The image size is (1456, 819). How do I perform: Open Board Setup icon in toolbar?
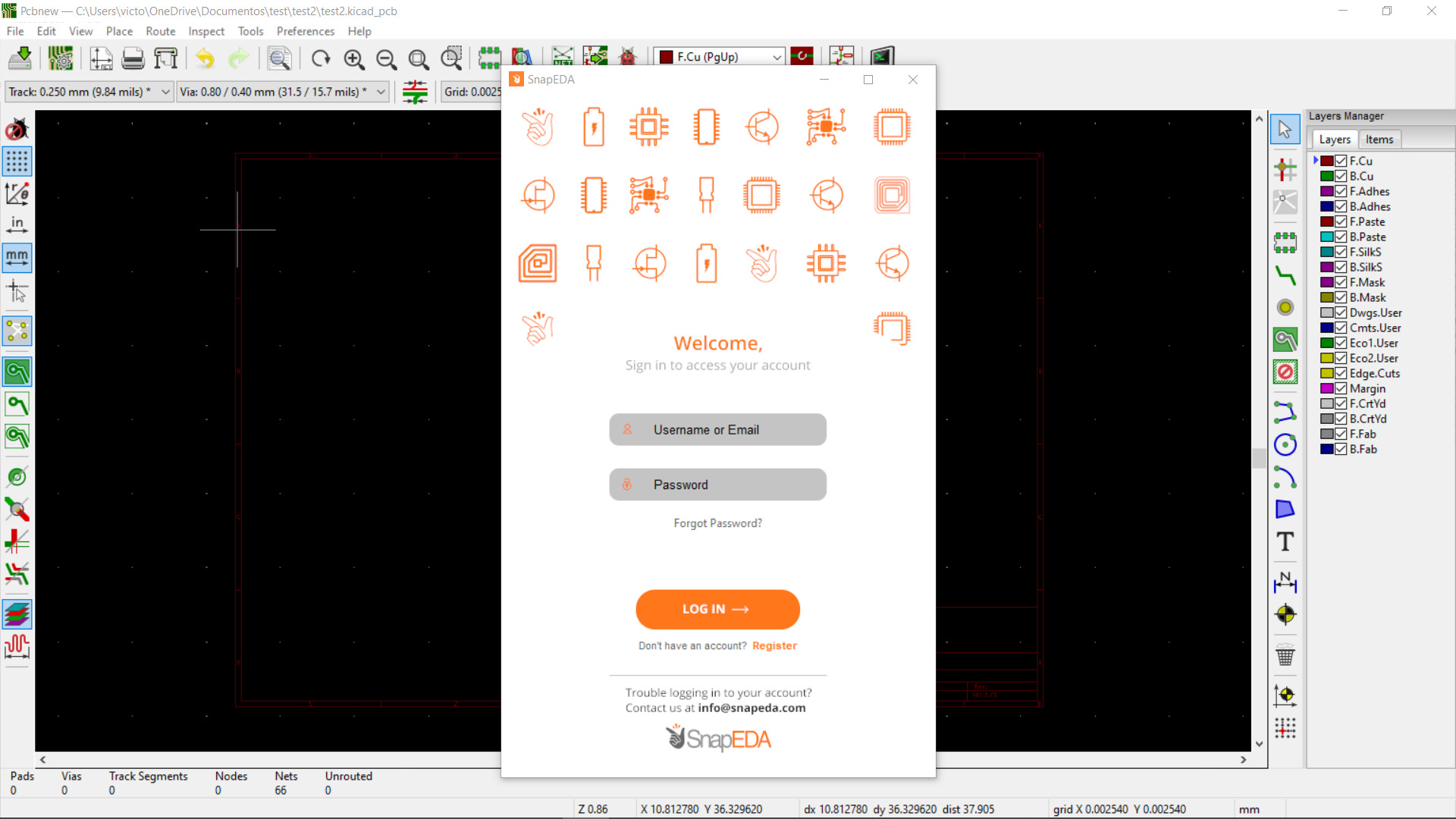tap(61, 58)
